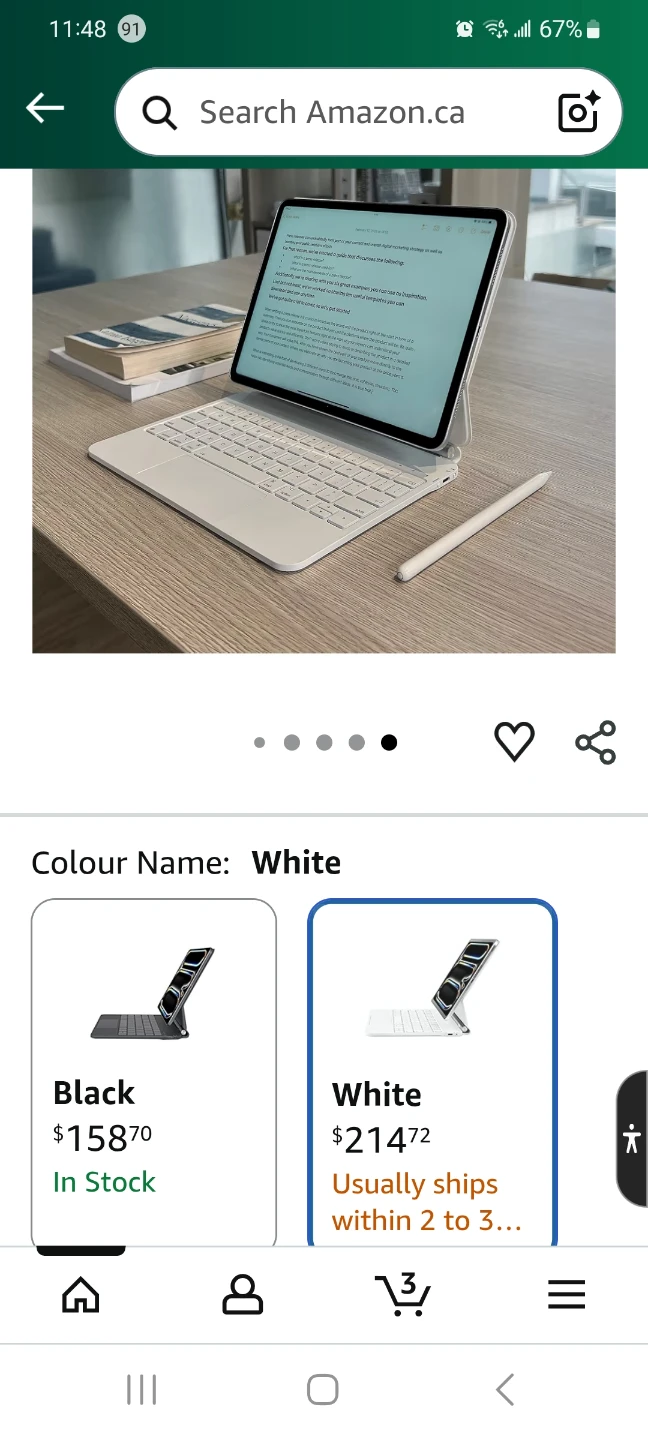Open the keyboard case product photo

pyautogui.click(x=324, y=411)
